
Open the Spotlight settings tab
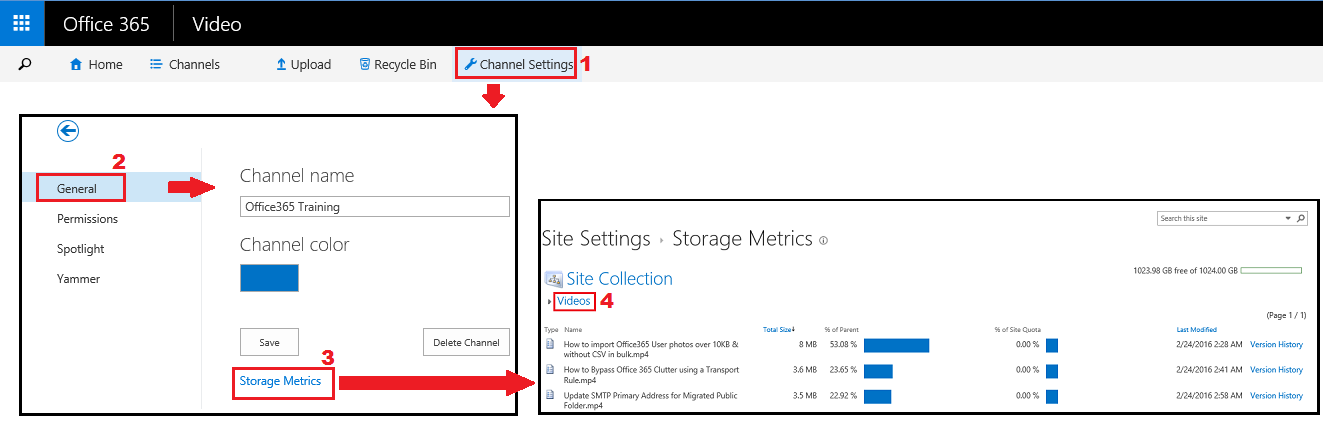tap(80, 248)
